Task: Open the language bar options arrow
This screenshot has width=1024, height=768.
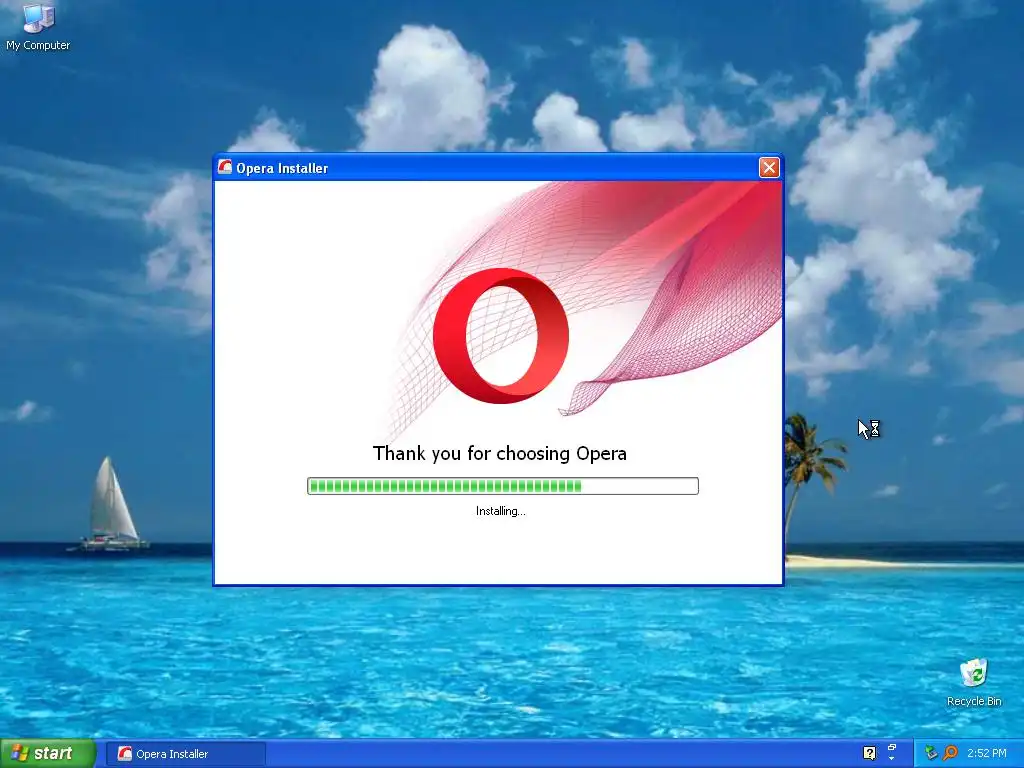Action: (x=892, y=759)
